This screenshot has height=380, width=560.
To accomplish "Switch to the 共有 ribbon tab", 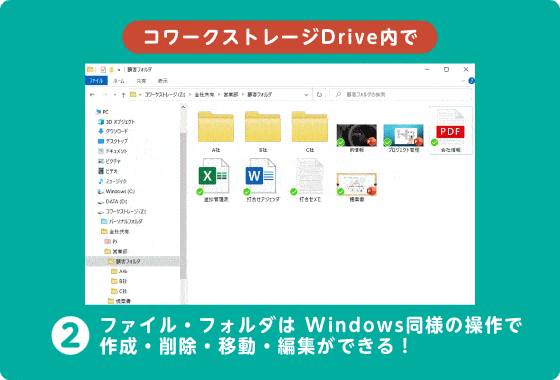I will tap(141, 81).
